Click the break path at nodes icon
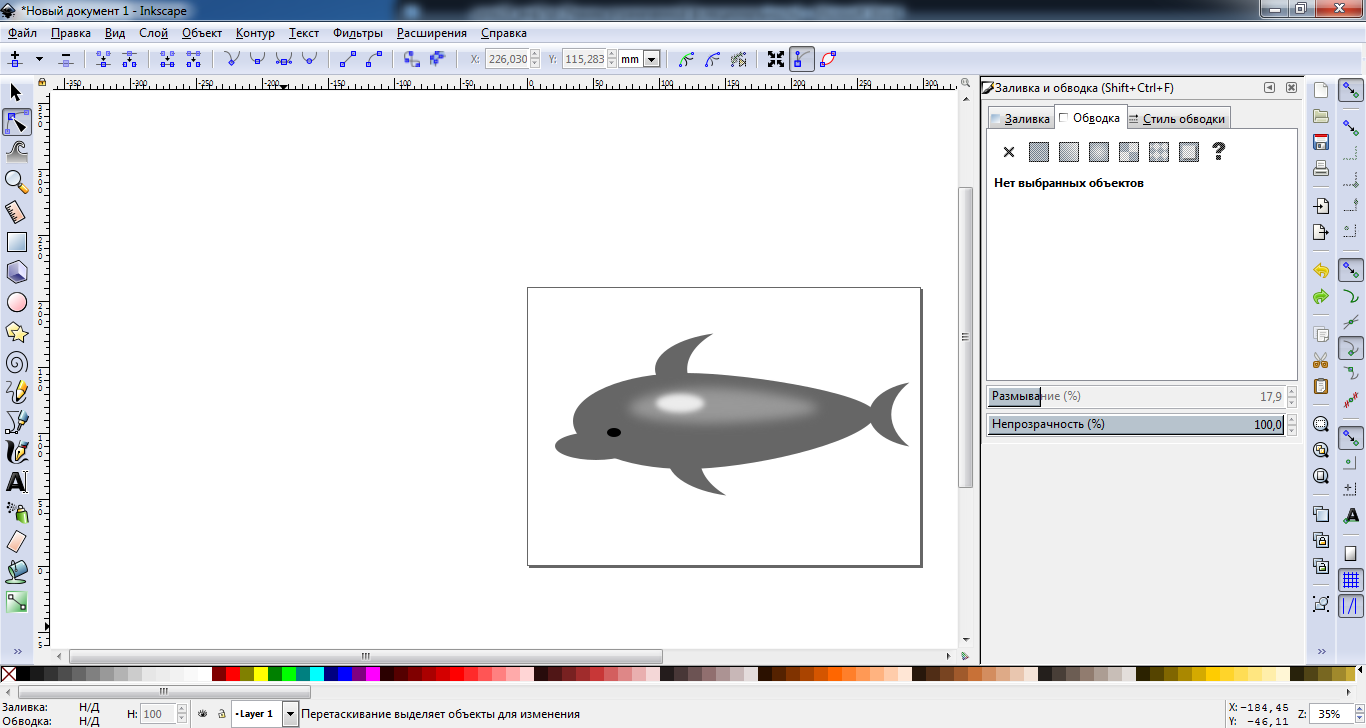 click(x=128, y=59)
